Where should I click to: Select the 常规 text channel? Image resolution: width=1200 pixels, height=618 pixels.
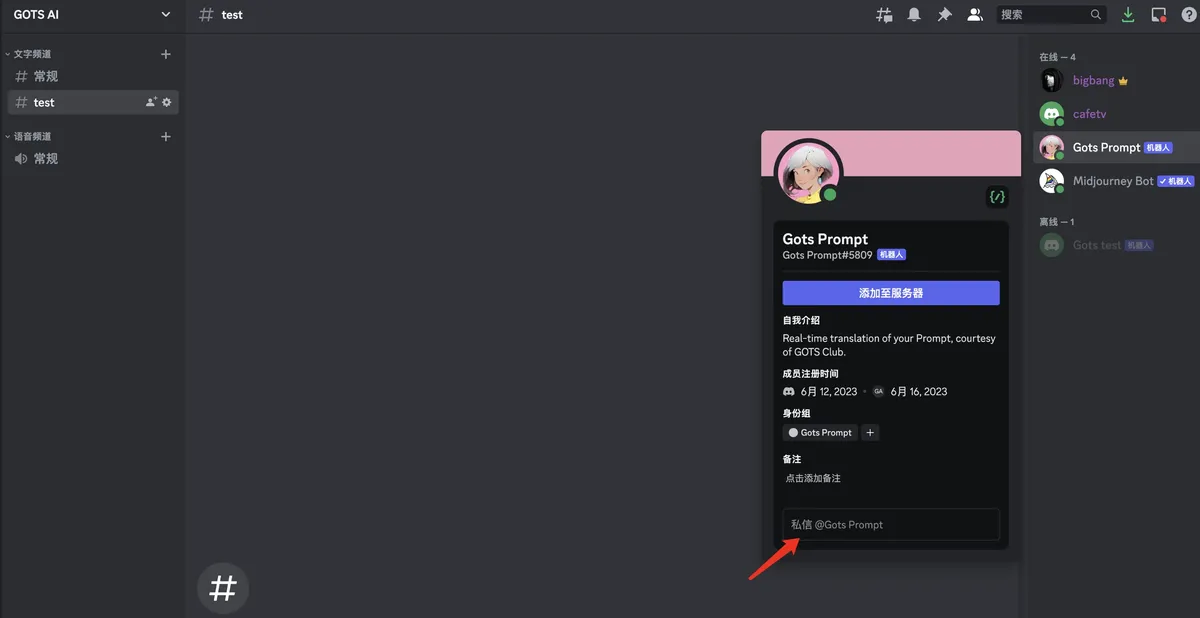click(x=46, y=77)
